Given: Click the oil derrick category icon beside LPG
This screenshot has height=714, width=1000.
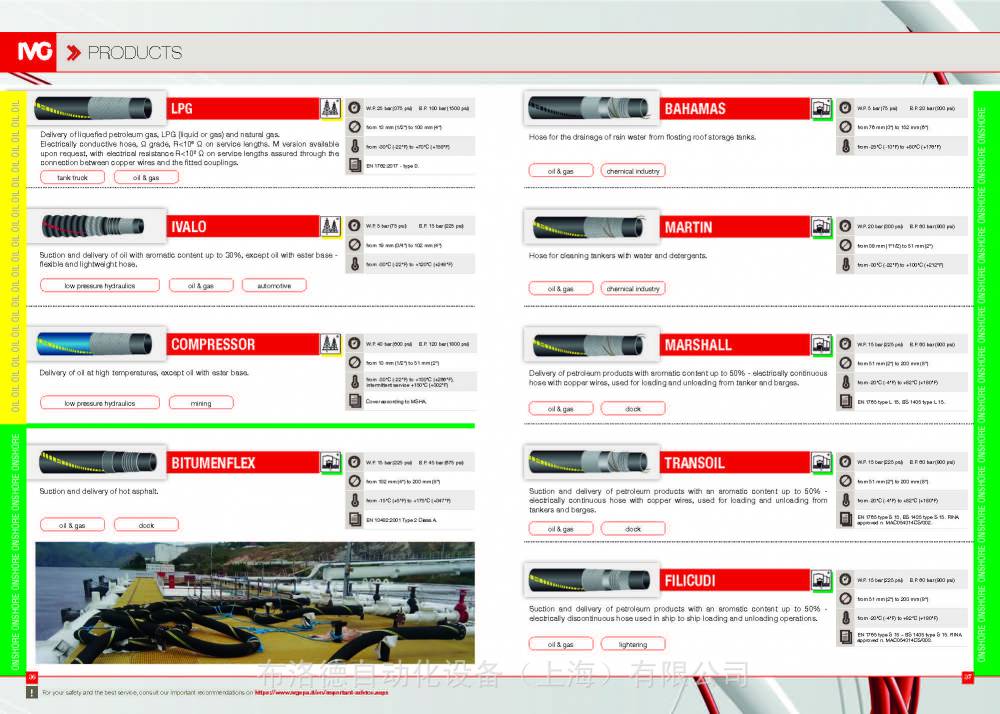Looking at the screenshot, I should click(329, 108).
